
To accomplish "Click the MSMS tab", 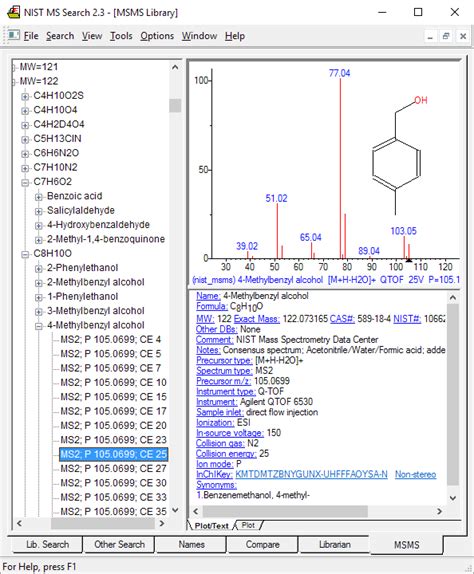I will pos(407,545).
